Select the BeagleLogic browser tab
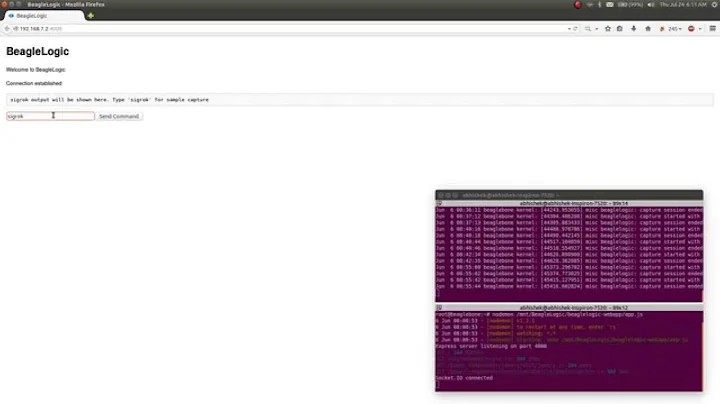Image resolution: width=720 pixels, height=404 pixels. (x=44, y=16)
